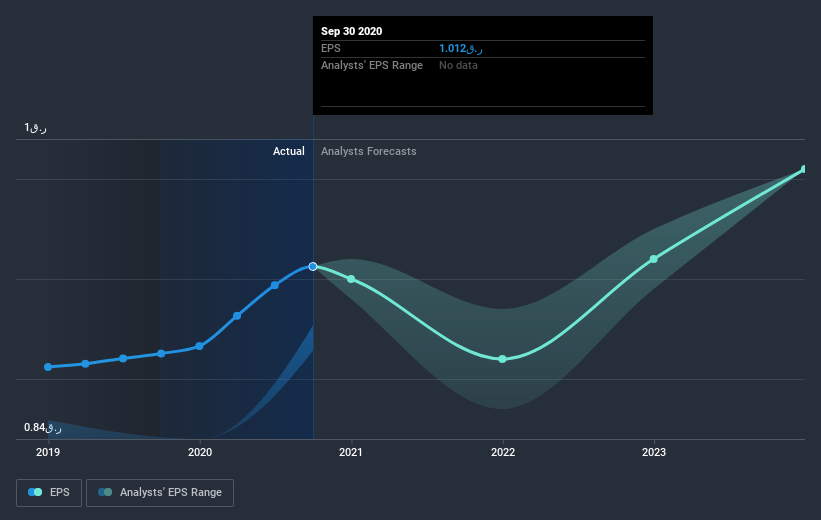
Task: Click the 0.84 y-axis label
Action: coord(42,427)
